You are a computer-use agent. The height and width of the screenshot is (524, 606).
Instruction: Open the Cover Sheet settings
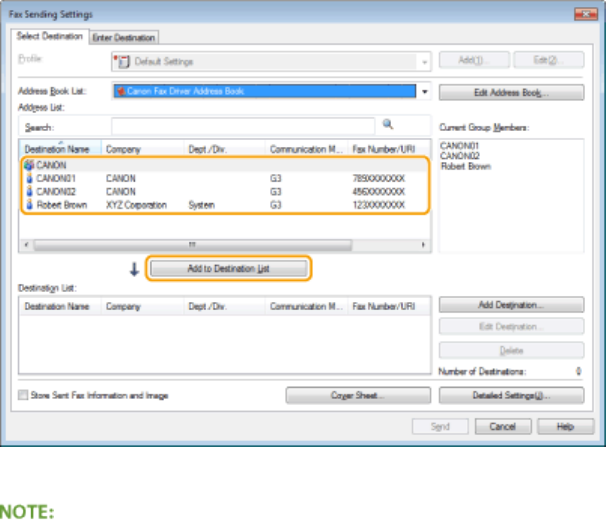coord(358,395)
